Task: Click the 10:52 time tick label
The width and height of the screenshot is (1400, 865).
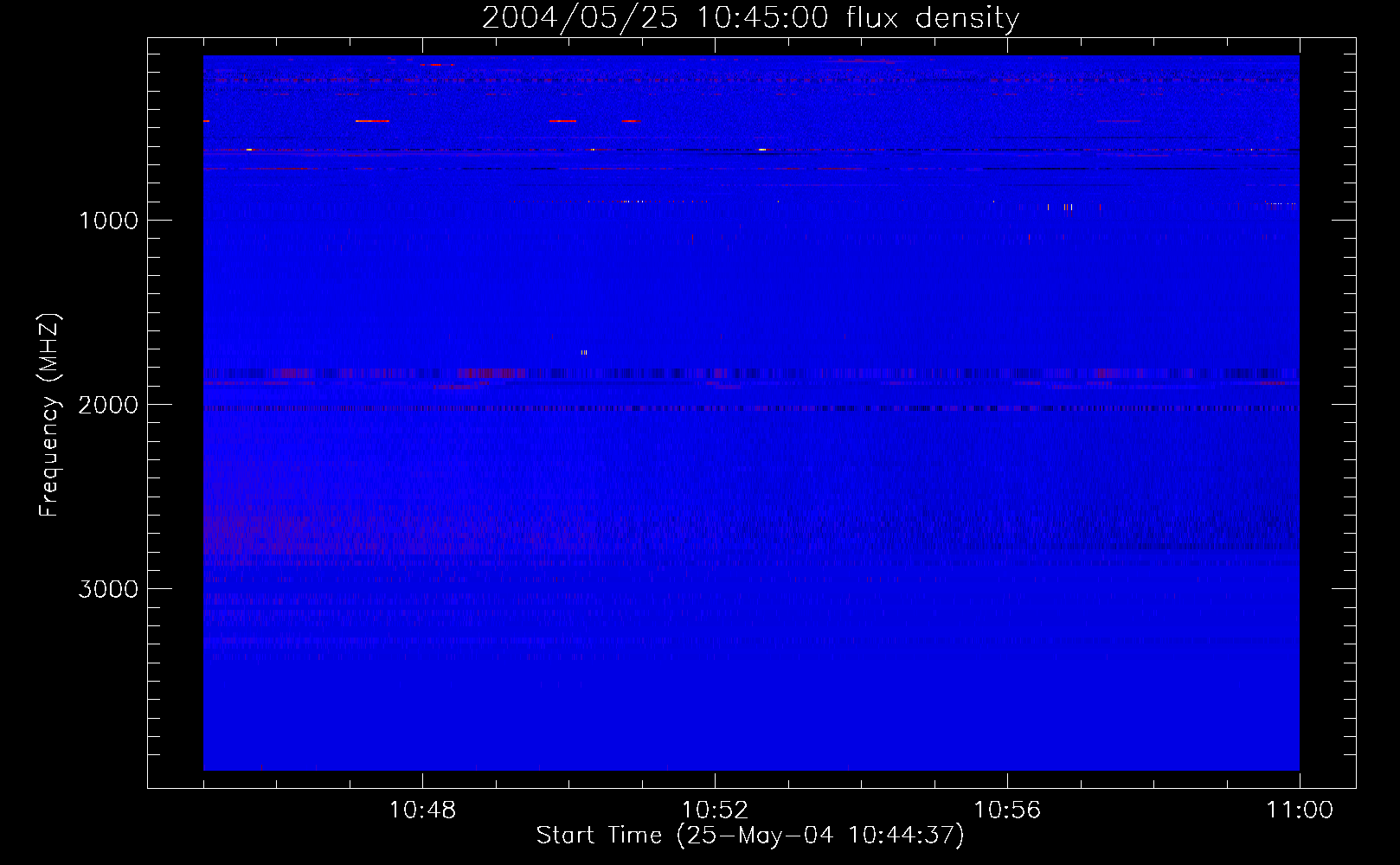Action: click(x=715, y=811)
